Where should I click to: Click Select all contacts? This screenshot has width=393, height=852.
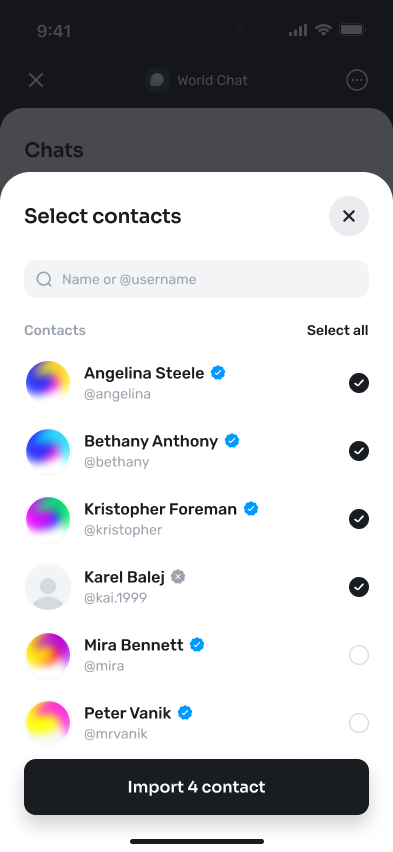click(337, 330)
